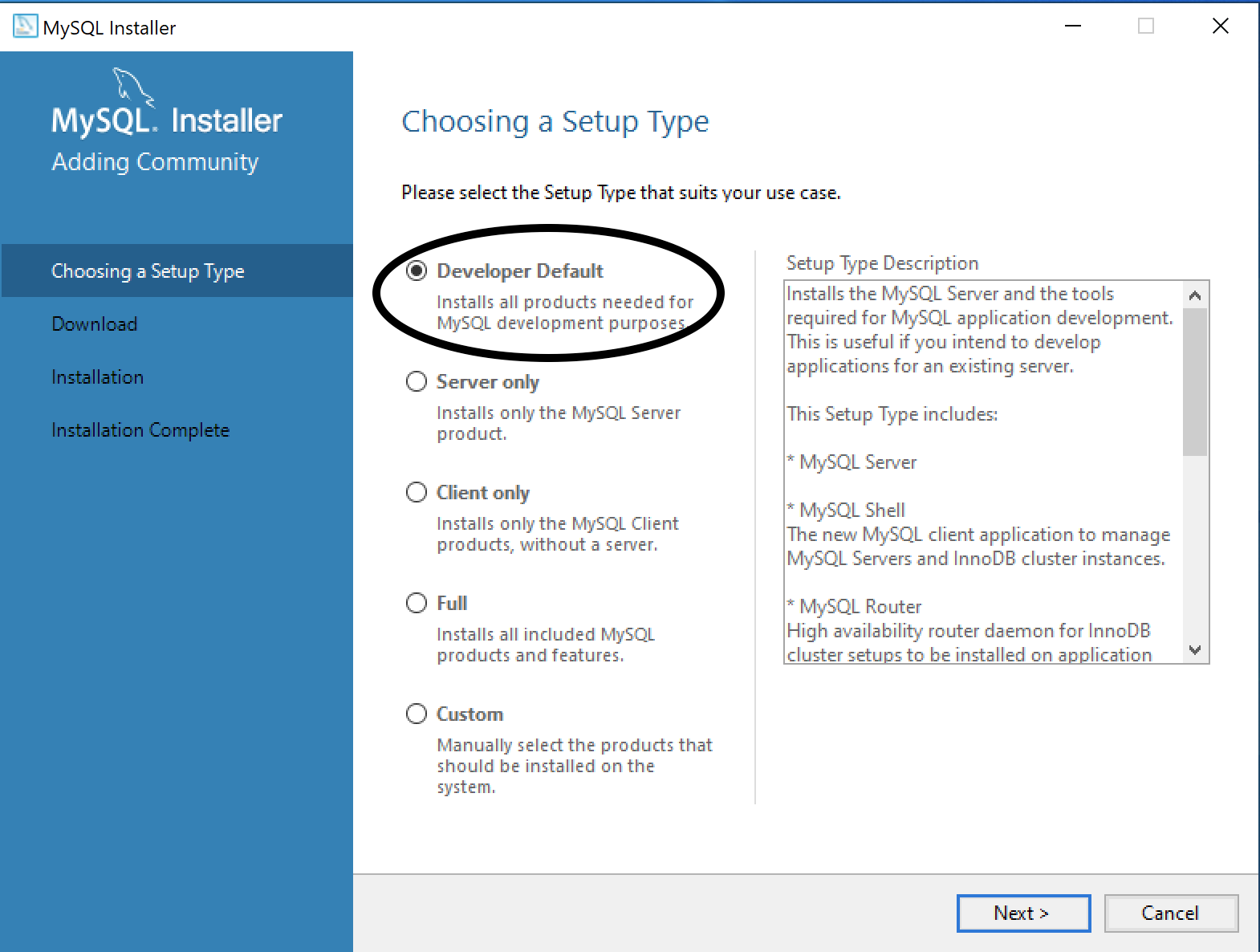Viewport: 1260px width, 952px height.
Task: Click the '* MySQL Router' line in description
Action: pos(854,607)
